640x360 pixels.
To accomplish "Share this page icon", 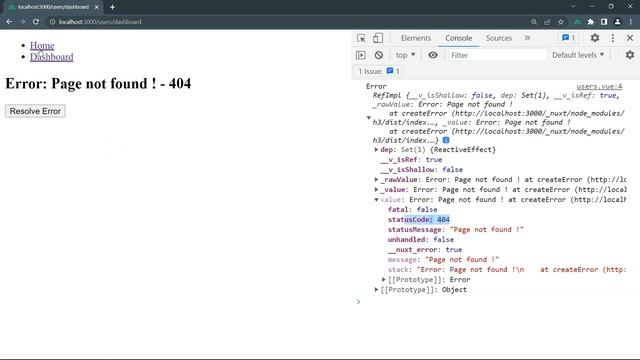I will 547,22.
